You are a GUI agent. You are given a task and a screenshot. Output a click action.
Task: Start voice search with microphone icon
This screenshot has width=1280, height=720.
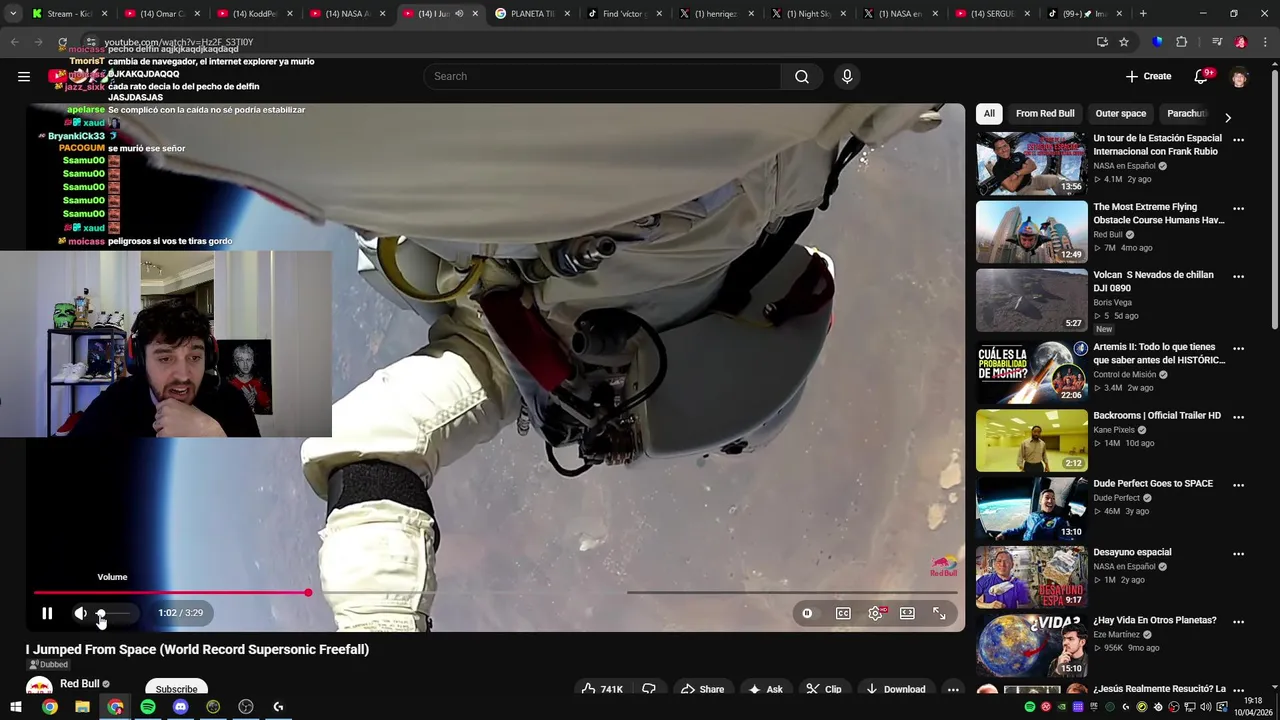pyautogui.click(x=847, y=76)
